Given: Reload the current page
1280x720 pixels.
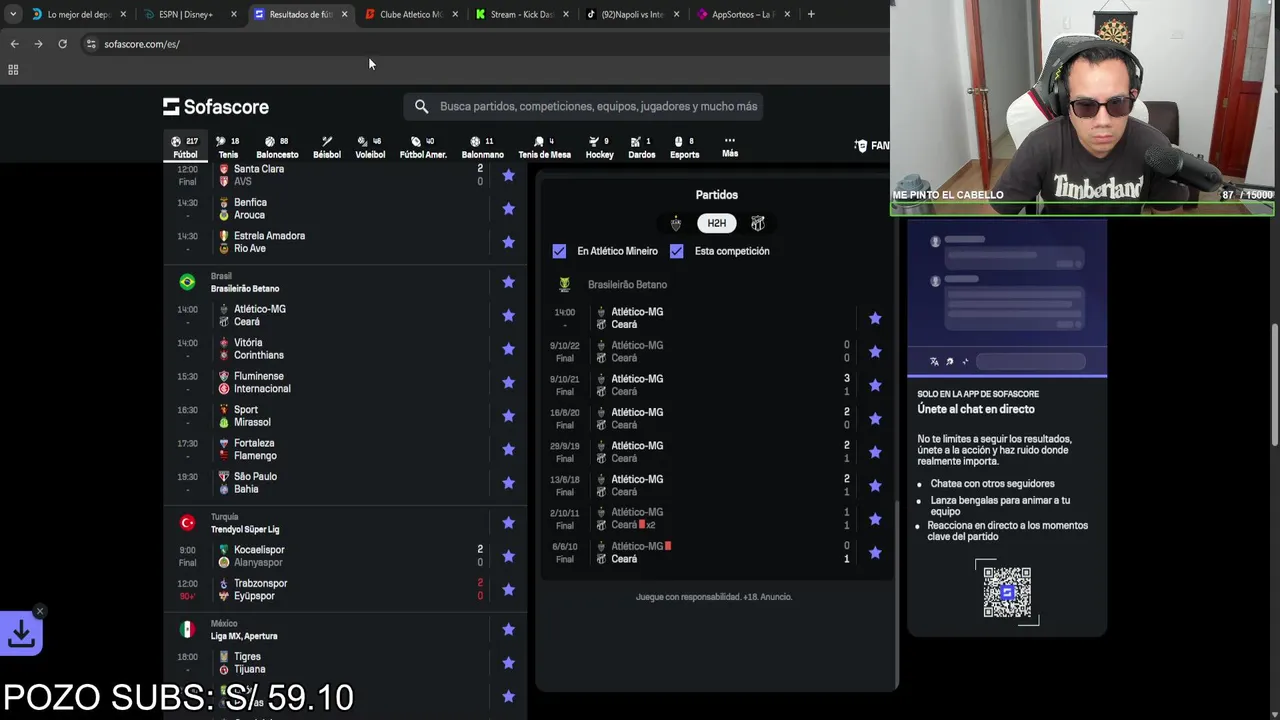Looking at the screenshot, I should [62, 44].
